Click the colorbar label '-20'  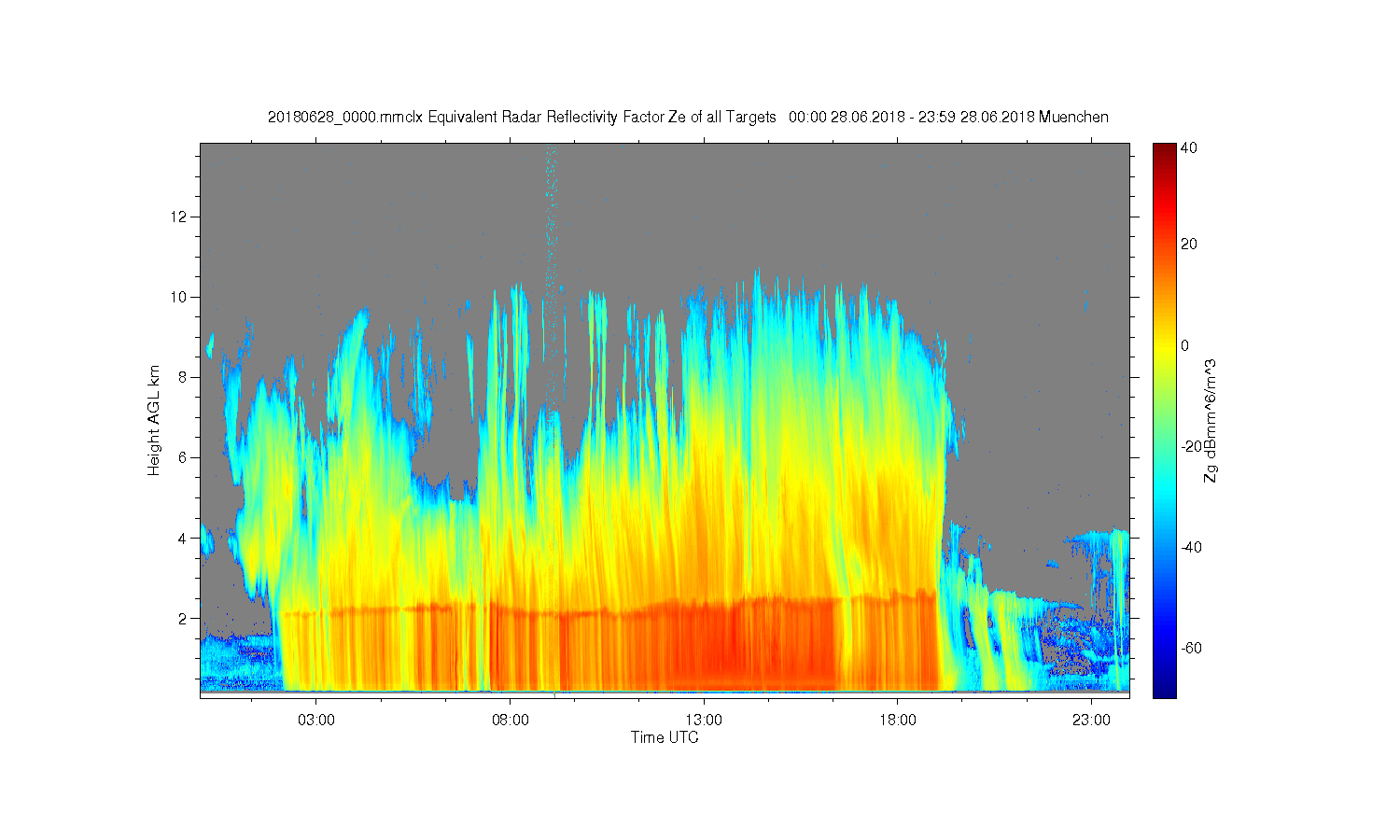pyautogui.click(x=1191, y=446)
